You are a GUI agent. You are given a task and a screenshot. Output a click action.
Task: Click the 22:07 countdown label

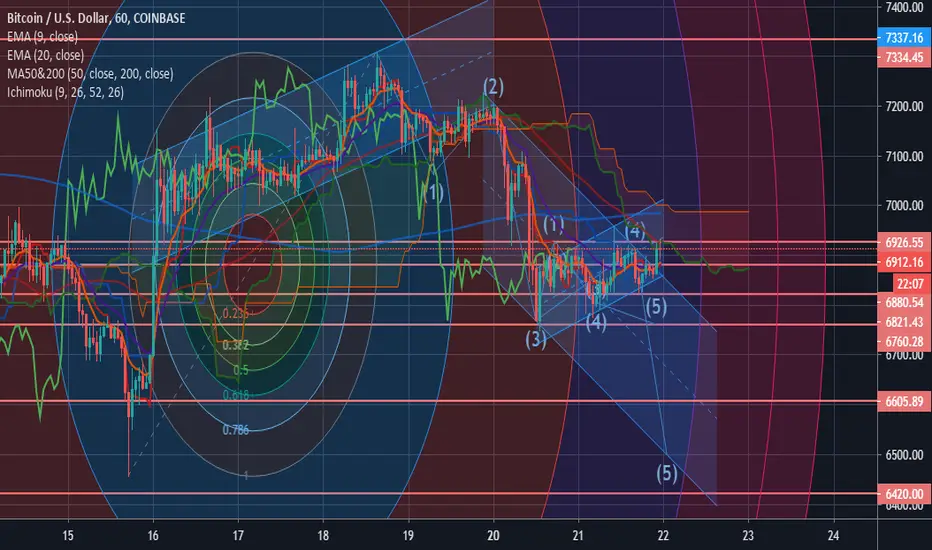[910, 284]
